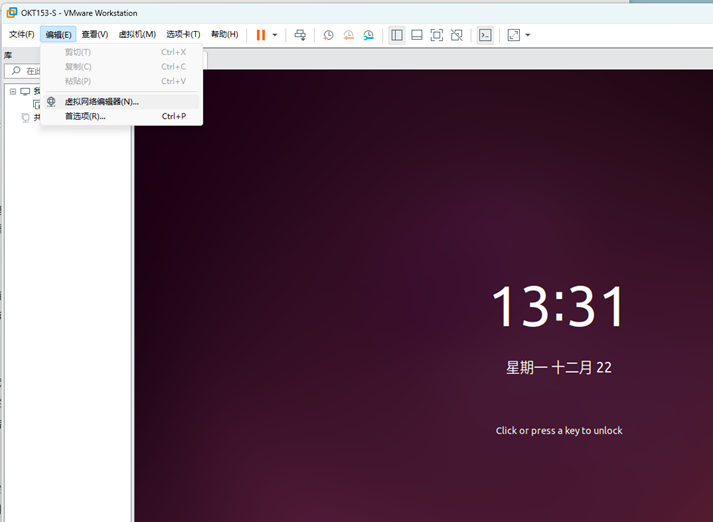
Task: Click the date text 星期一 十二月 22
Action: tap(559, 367)
